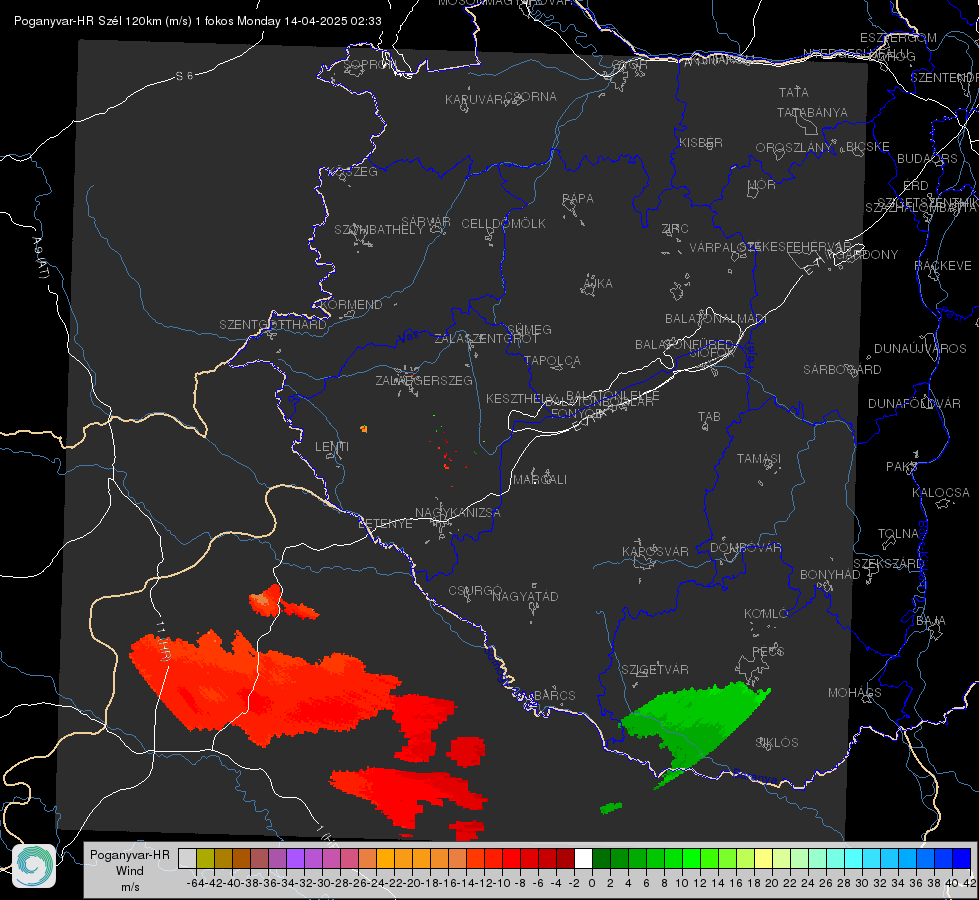Click the BAJA city label
Image resolution: width=979 pixels, height=900 pixels.
(931, 621)
